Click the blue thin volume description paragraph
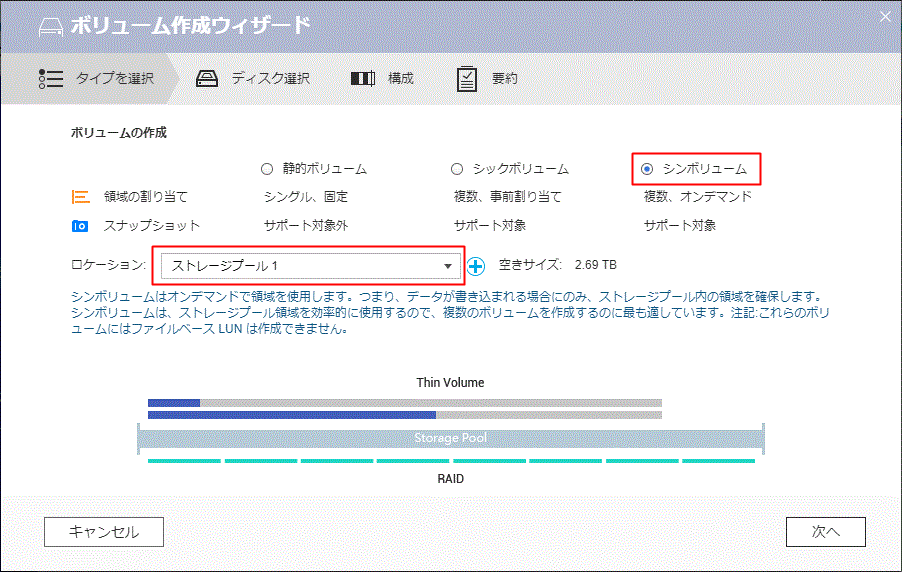 coord(450,313)
